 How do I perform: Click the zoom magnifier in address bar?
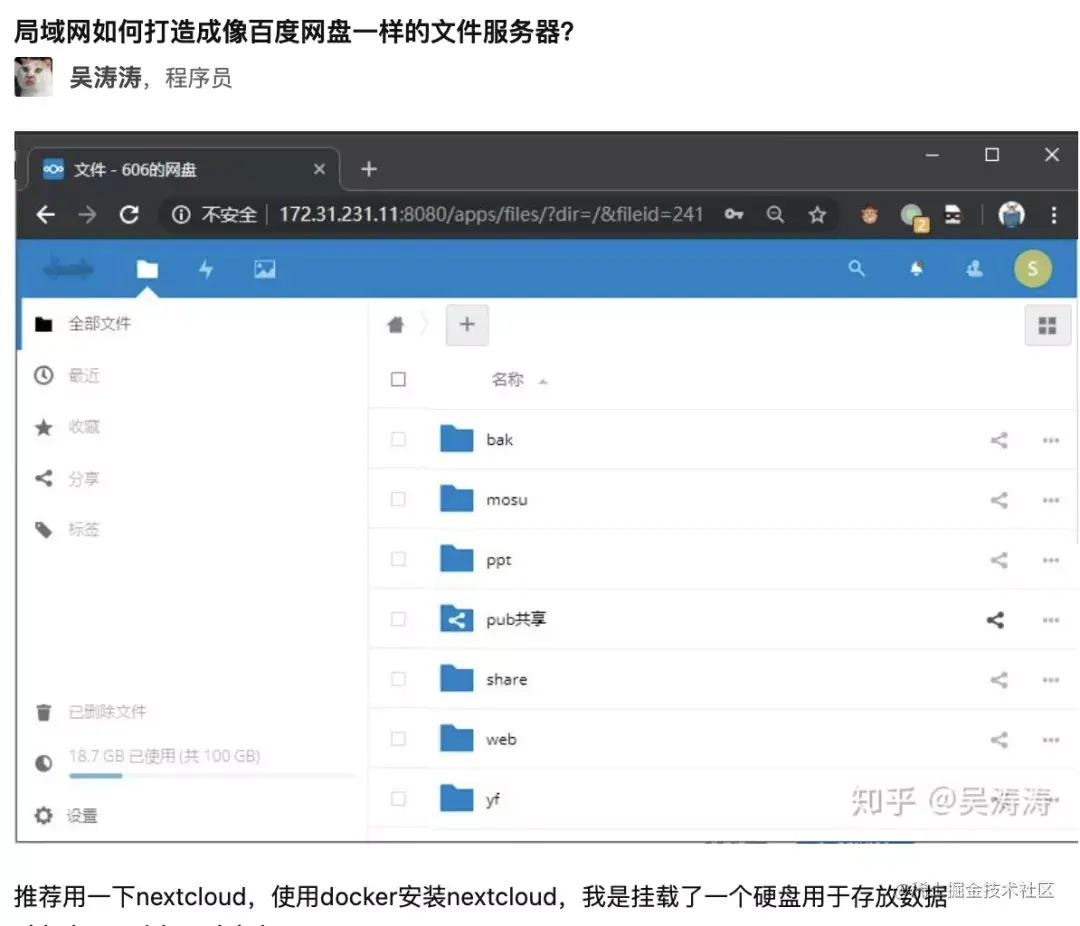coord(776,214)
